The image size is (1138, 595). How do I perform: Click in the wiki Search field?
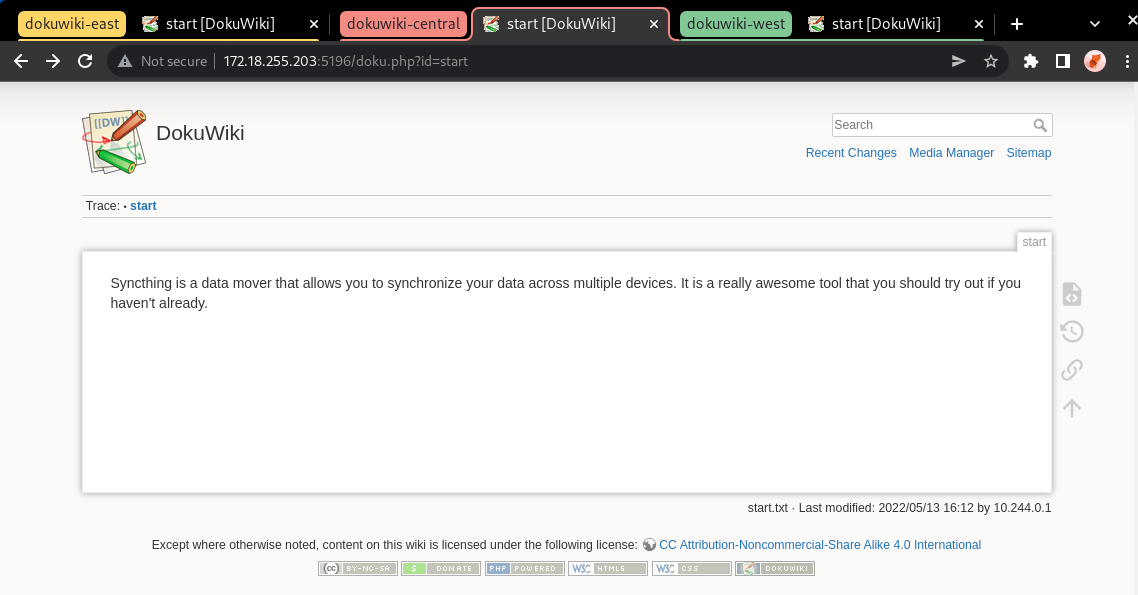click(930, 125)
